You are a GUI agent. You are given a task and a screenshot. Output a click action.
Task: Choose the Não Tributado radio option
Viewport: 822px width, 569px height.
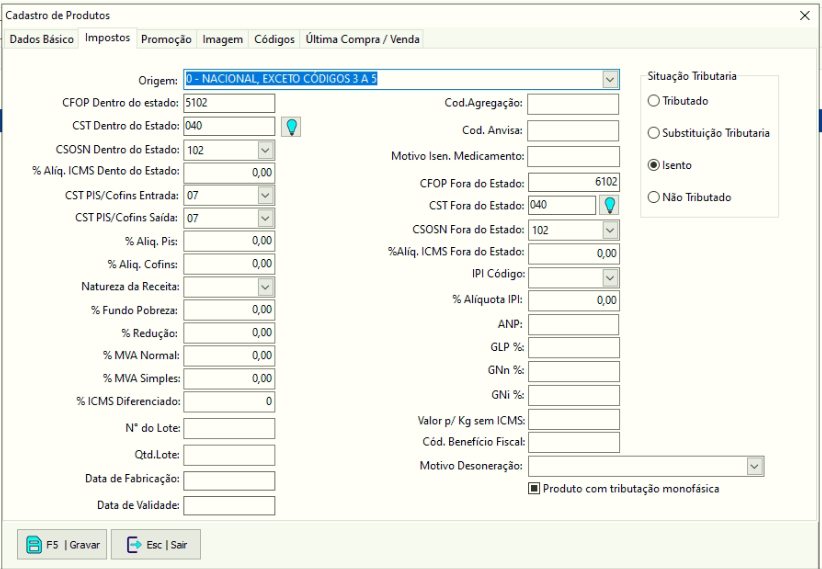click(654, 198)
